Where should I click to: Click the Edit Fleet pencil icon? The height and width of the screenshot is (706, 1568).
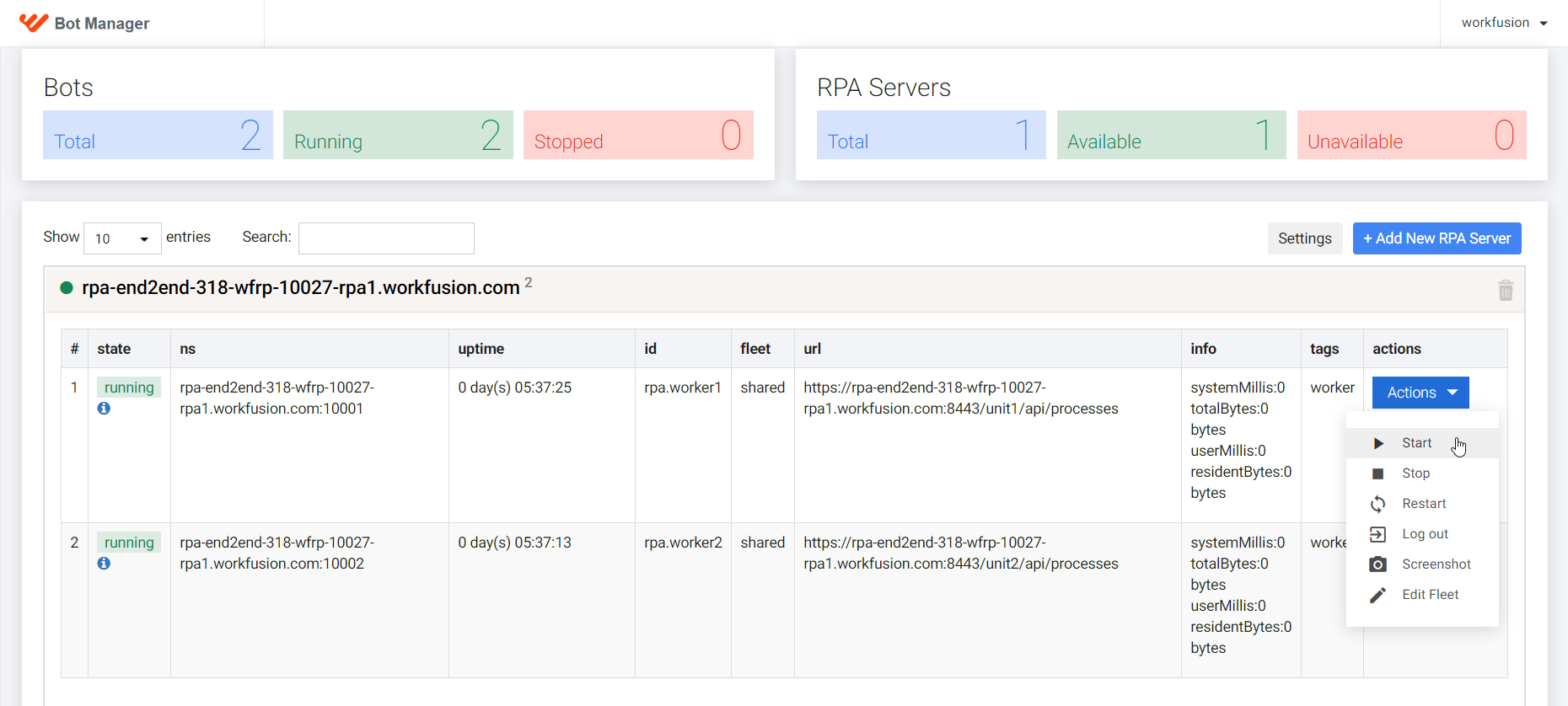[1378, 595]
